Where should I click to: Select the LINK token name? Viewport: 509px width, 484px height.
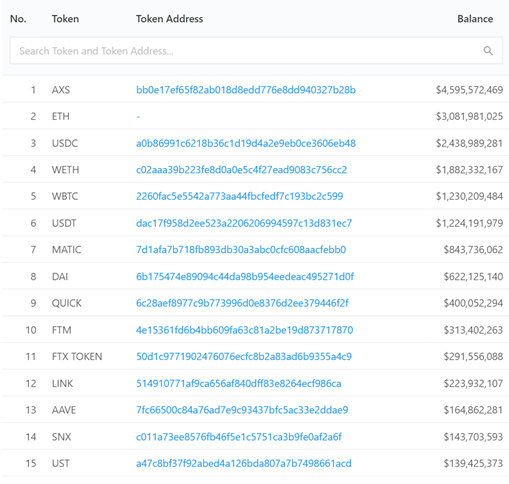62,384
